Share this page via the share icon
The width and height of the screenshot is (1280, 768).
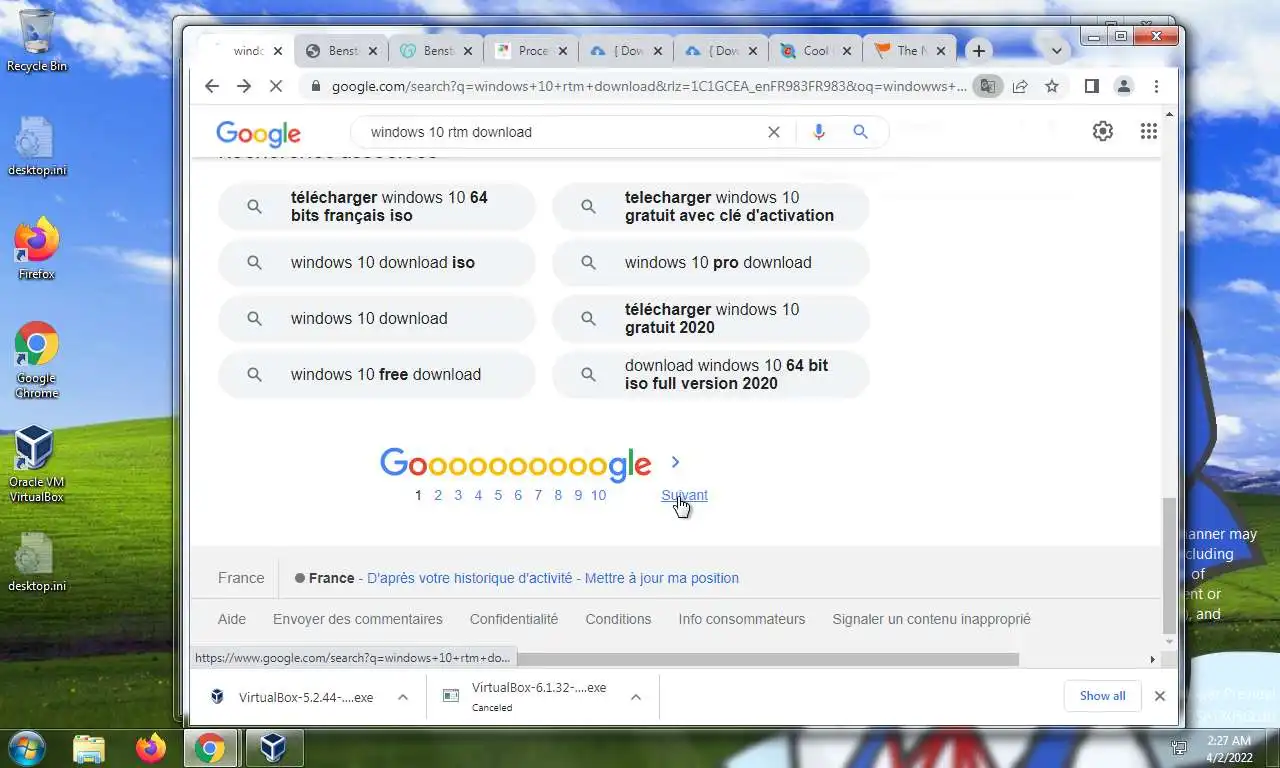(1020, 86)
